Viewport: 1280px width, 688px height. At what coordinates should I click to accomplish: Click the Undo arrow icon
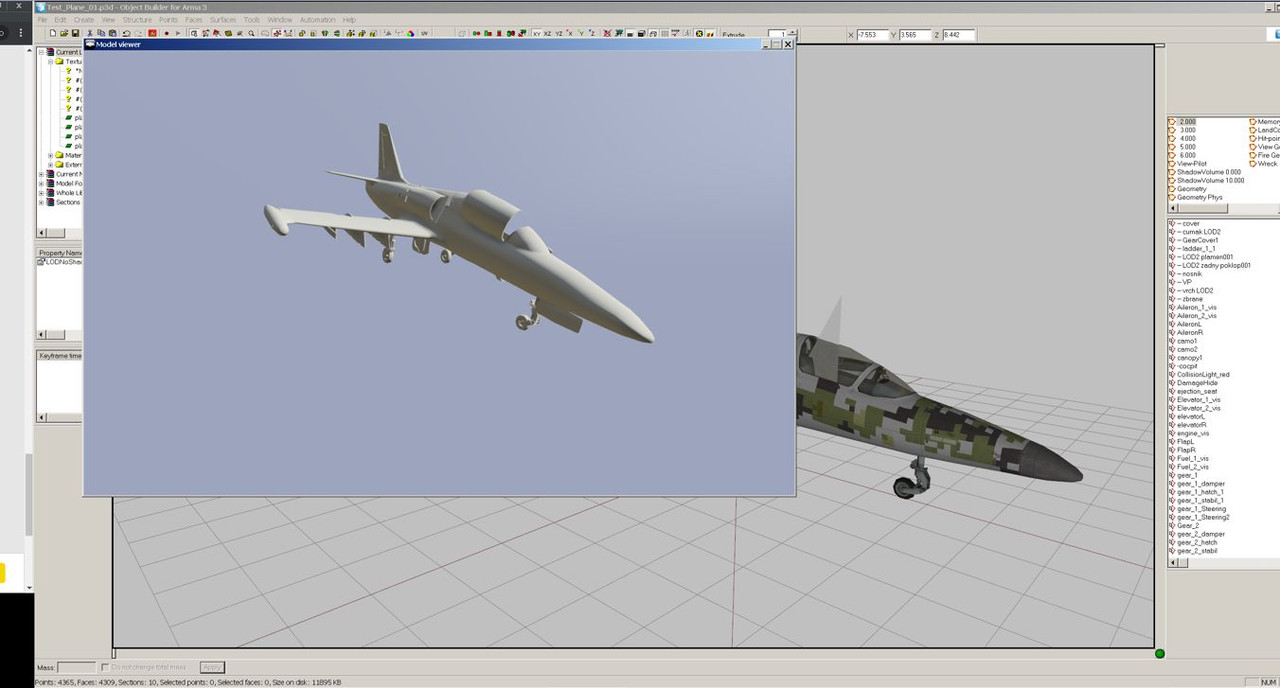[127, 33]
